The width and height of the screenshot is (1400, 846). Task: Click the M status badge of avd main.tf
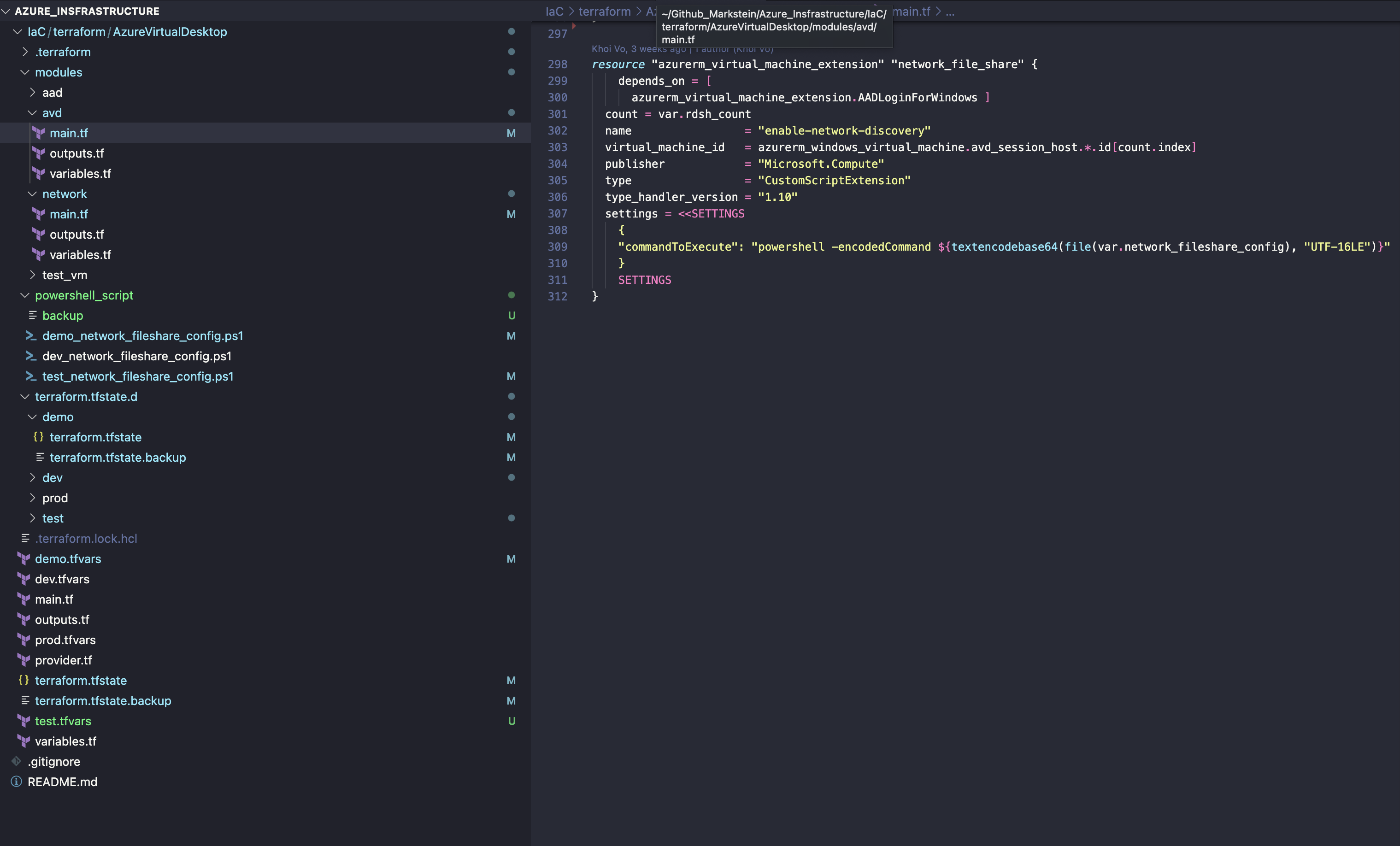click(512, 133)
